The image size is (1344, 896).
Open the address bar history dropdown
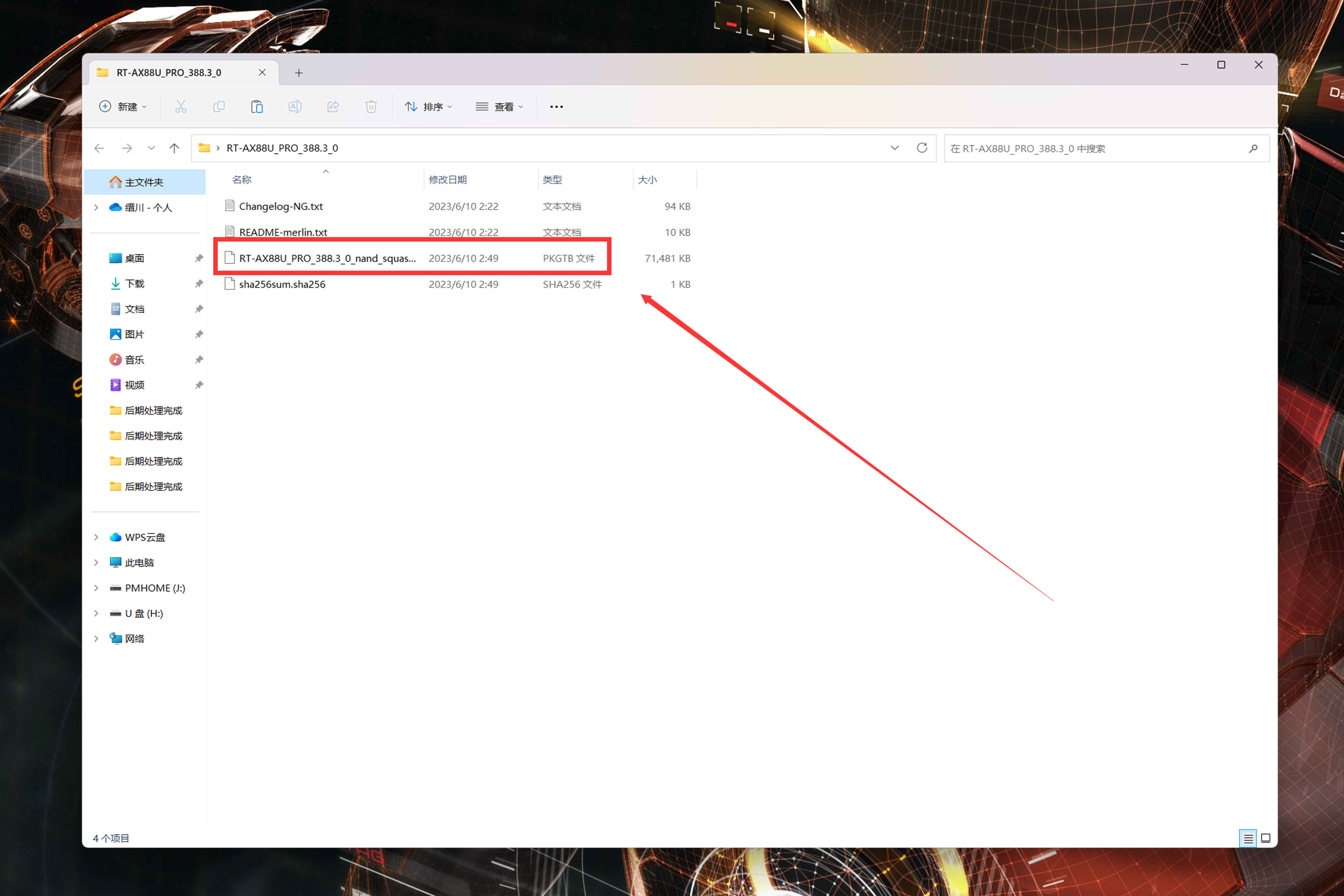895,148
